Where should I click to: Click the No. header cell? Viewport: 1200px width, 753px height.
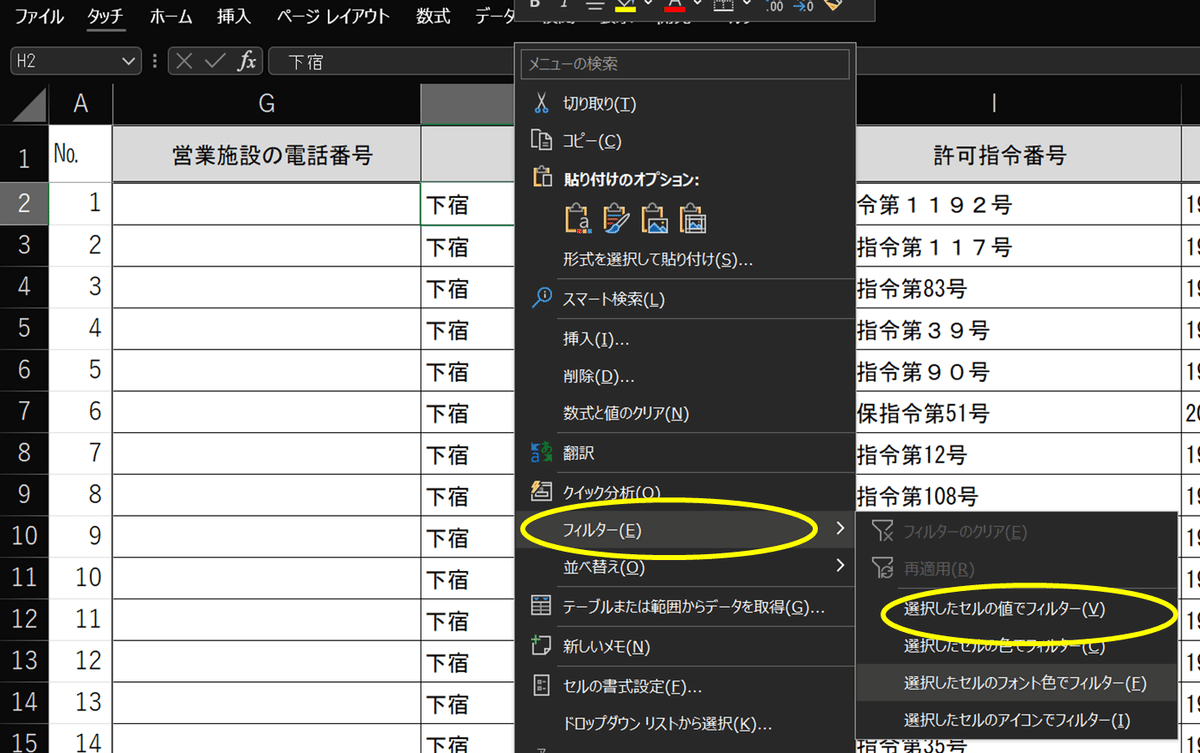pyautogui.click(x=81, y=154)
